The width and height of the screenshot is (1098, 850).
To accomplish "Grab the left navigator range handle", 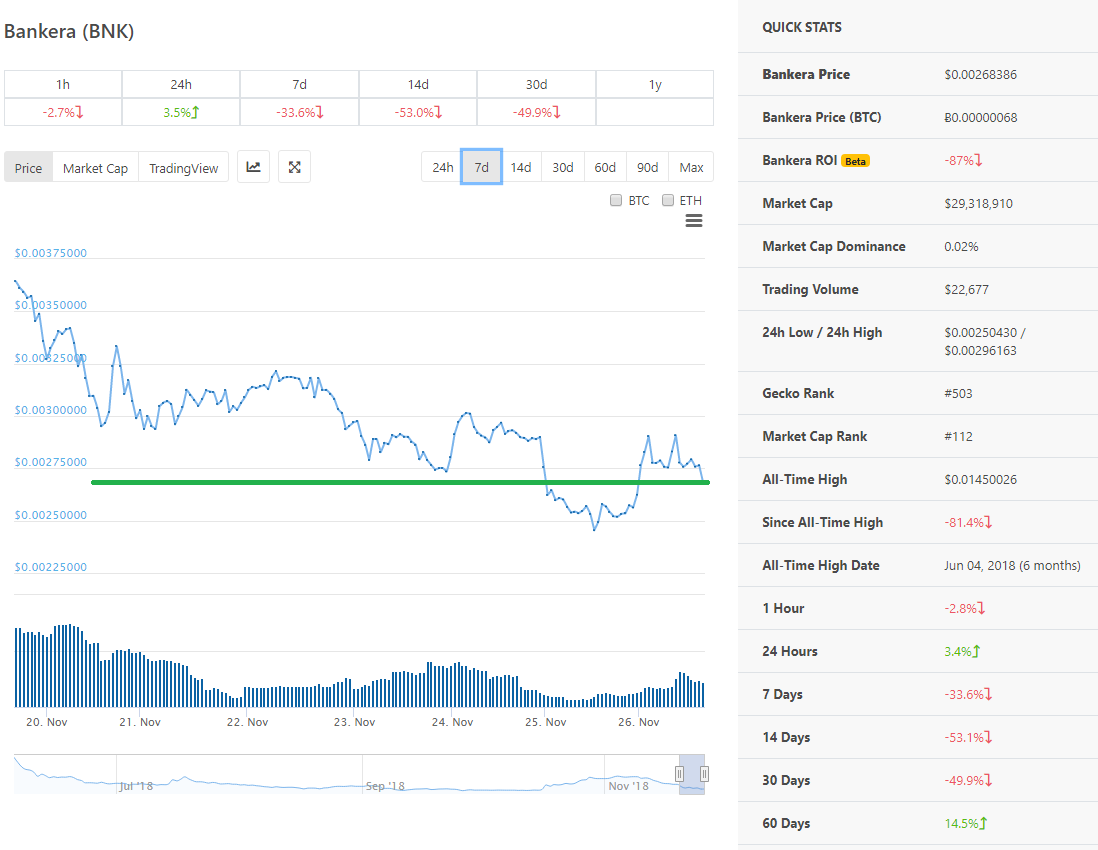I will (x=679, y=774).
